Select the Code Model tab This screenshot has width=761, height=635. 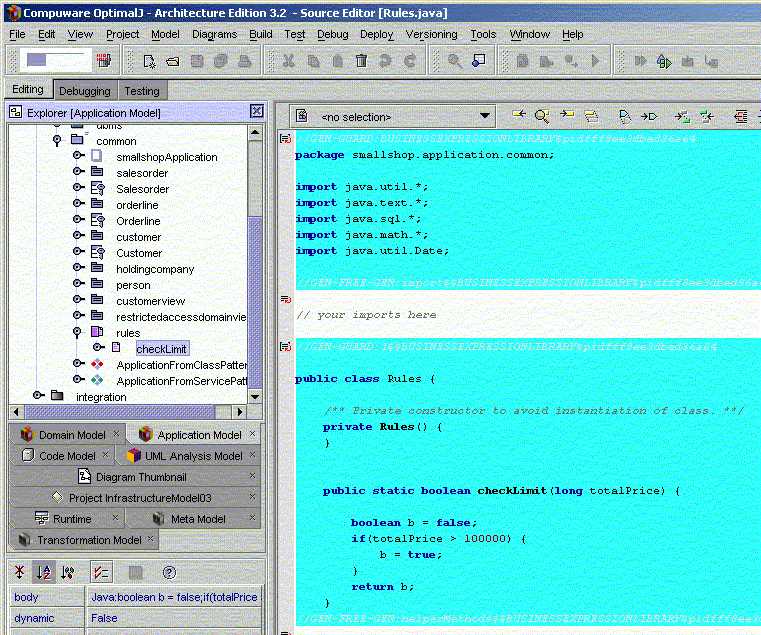pos(63,456)
